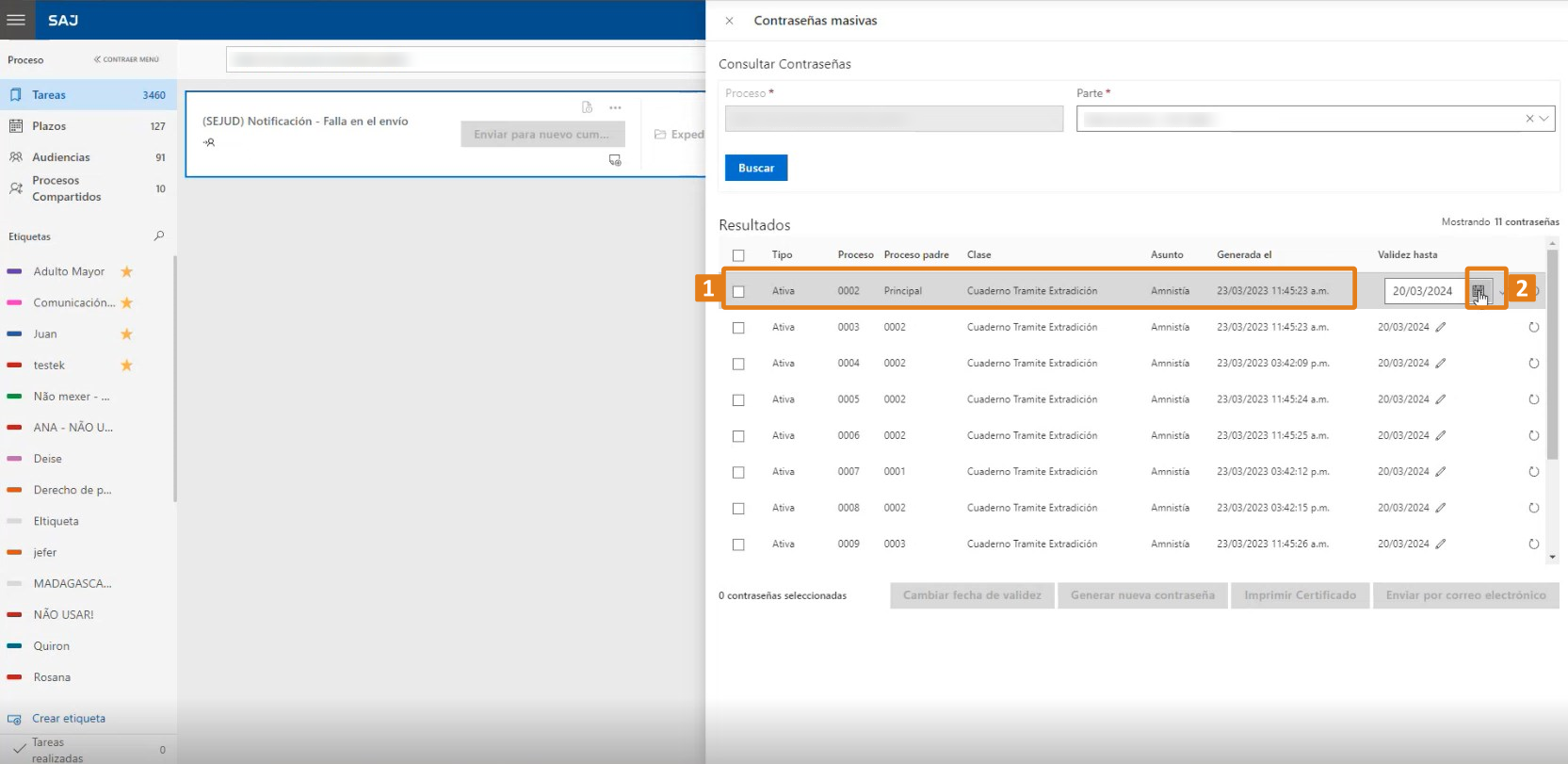This screenshot has height=764, width=1568.
Task: Search labels with Etiquetas magnifier icon
Action: point(158,236)
